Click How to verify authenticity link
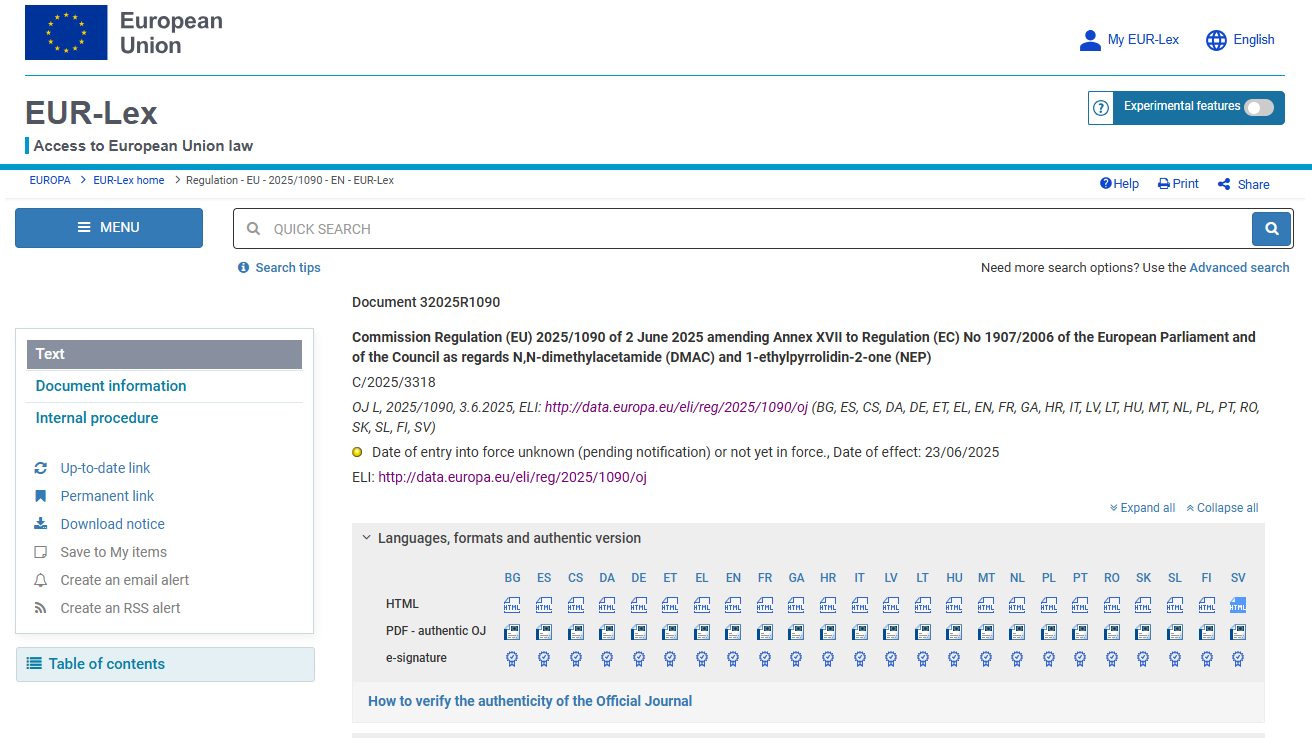 click(530, 701)
